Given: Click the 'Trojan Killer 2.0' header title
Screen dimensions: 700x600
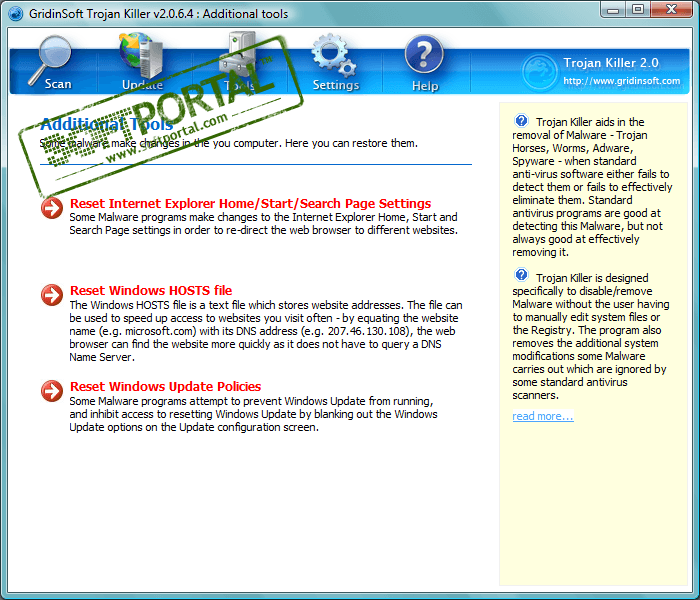Looking at the screenshot, I should [611, 62].
